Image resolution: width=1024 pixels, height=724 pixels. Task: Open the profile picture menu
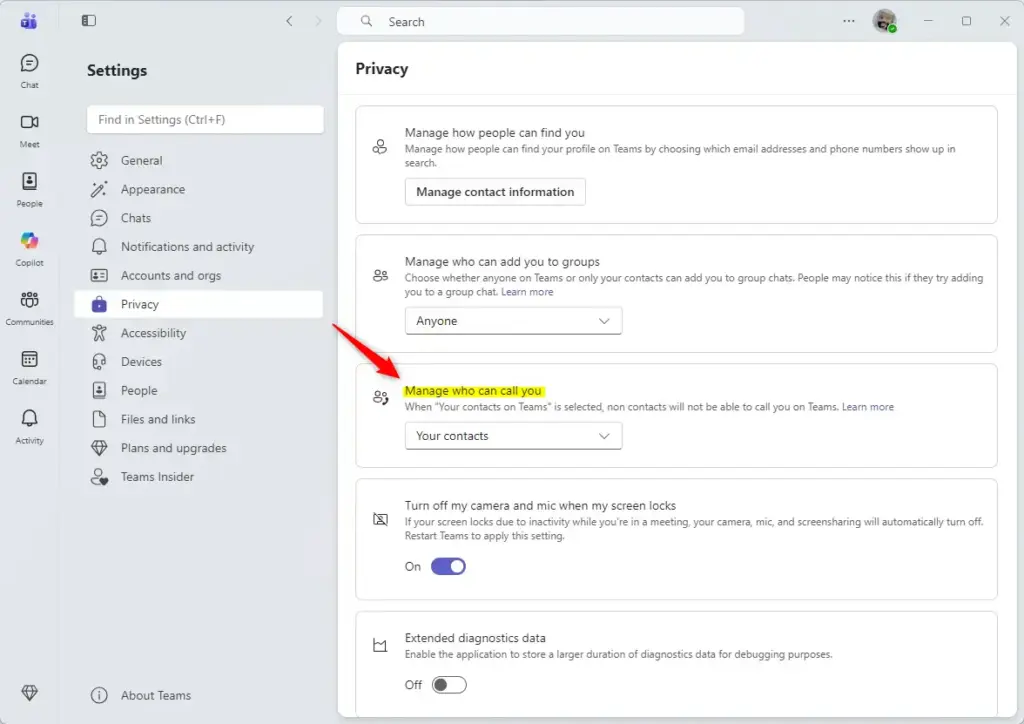click(884, 21)
